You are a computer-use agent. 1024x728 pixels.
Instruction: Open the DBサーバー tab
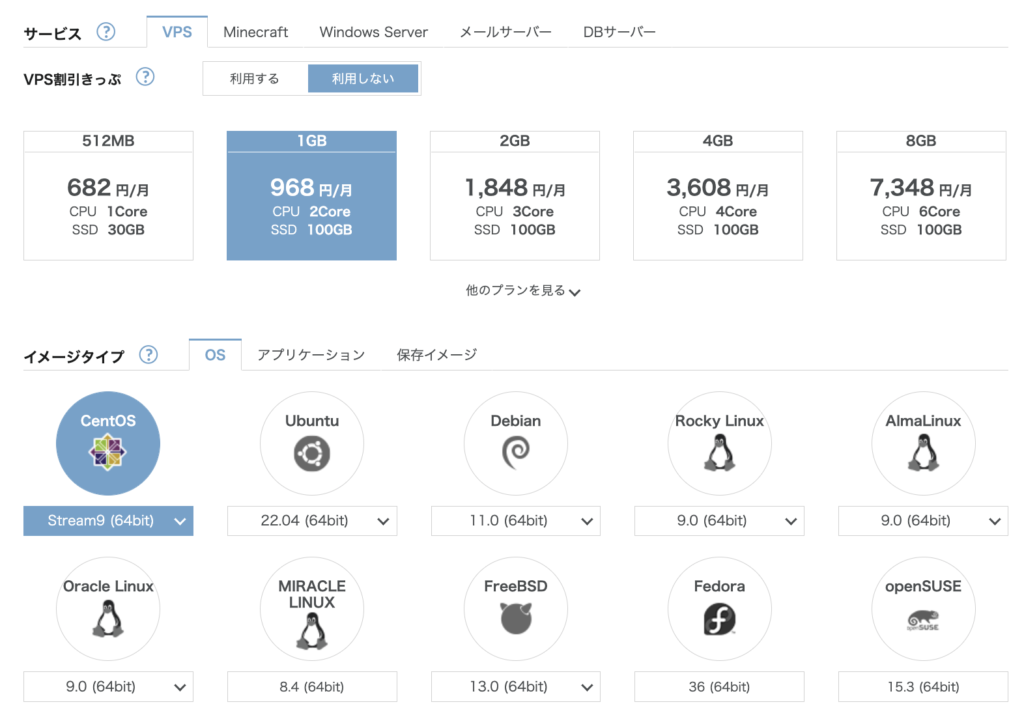(619, 32)
